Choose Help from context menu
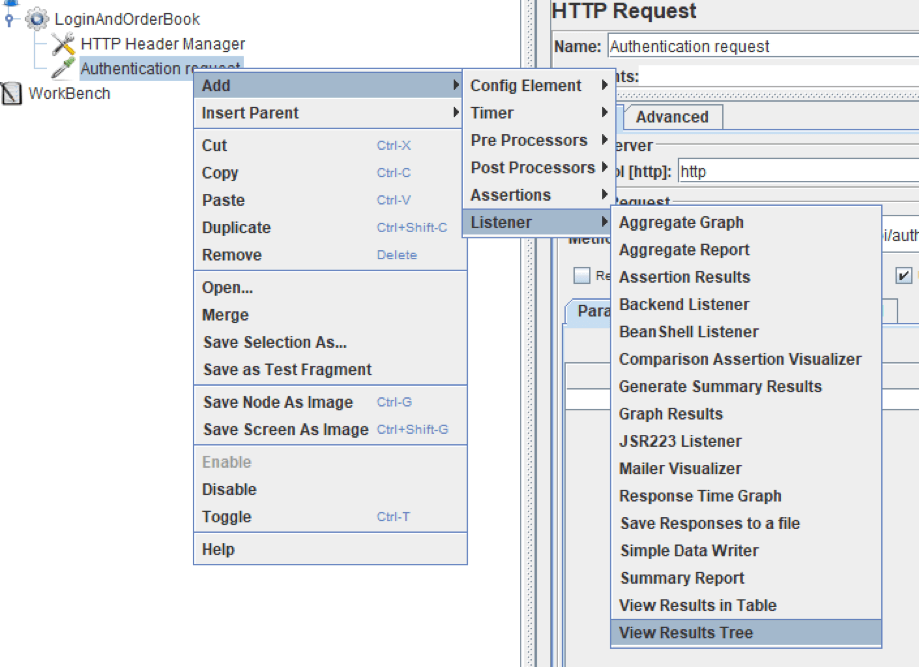This screenshot has width=919, height=667. [329, 549]
